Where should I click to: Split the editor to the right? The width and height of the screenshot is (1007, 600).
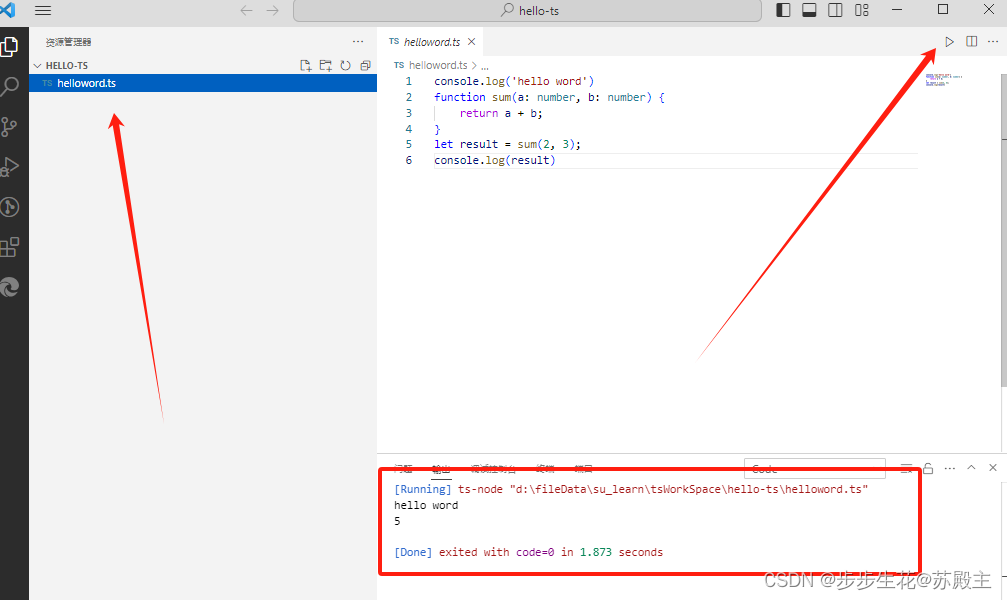[x=972, y=42]
